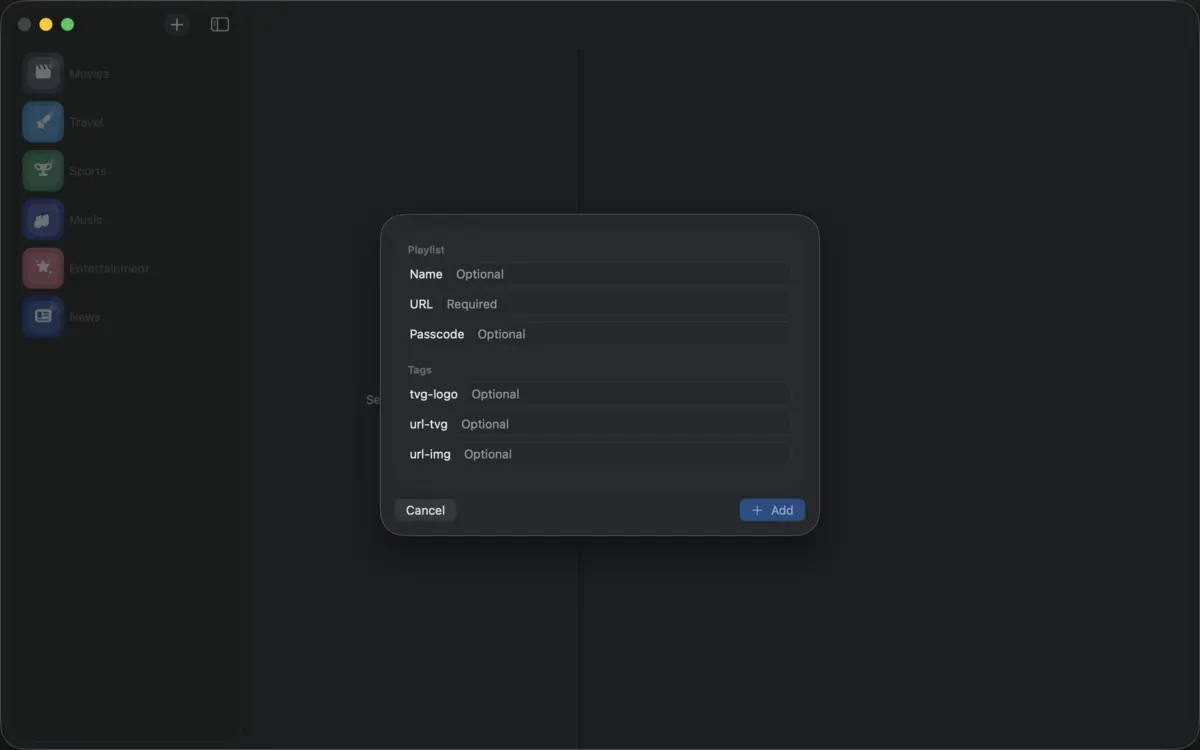
Task: Click the Sports label in sidebar
Action: point(87,171)
